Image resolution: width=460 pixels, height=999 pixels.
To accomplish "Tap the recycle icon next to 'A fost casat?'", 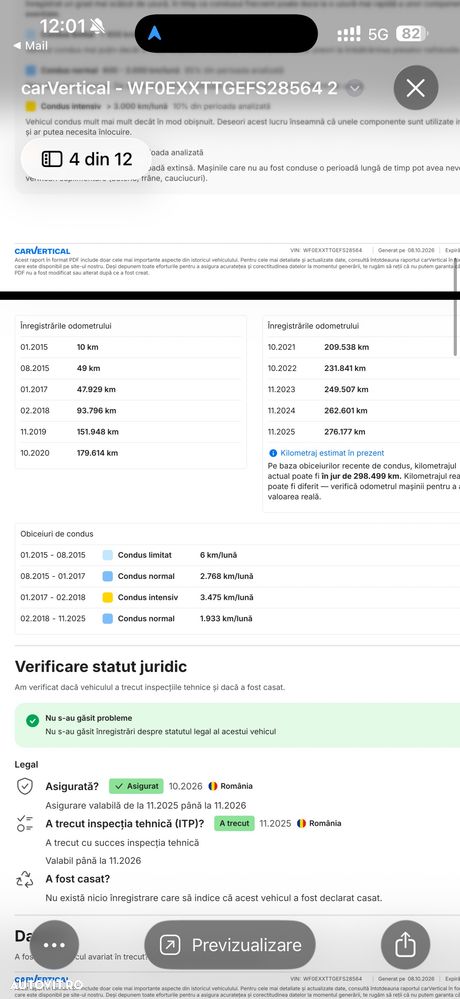I will (x=24, y=879).
